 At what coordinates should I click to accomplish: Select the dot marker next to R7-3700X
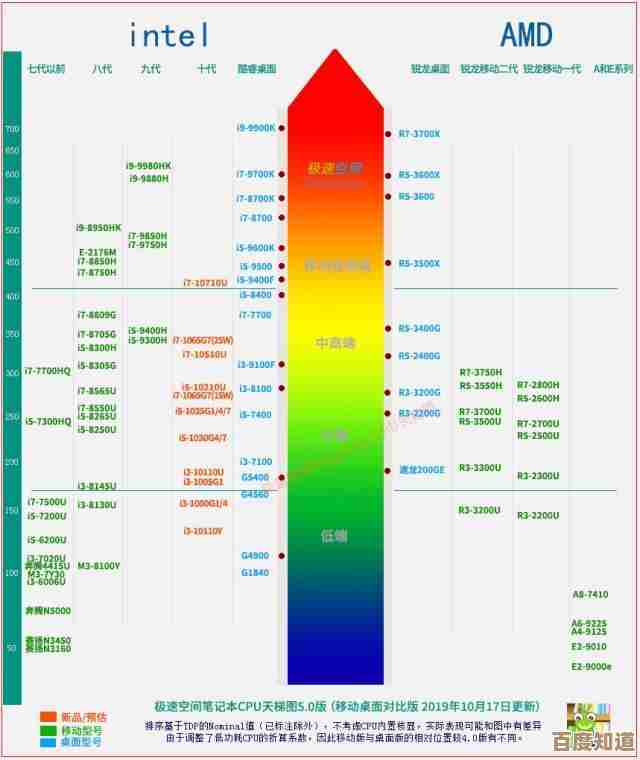pos(388,134)
